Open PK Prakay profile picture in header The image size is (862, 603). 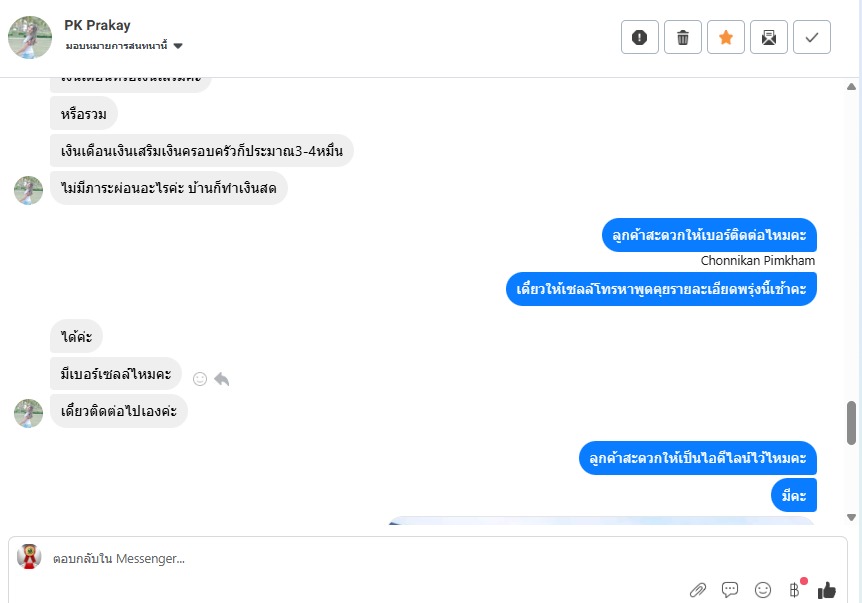pos(30,37)
